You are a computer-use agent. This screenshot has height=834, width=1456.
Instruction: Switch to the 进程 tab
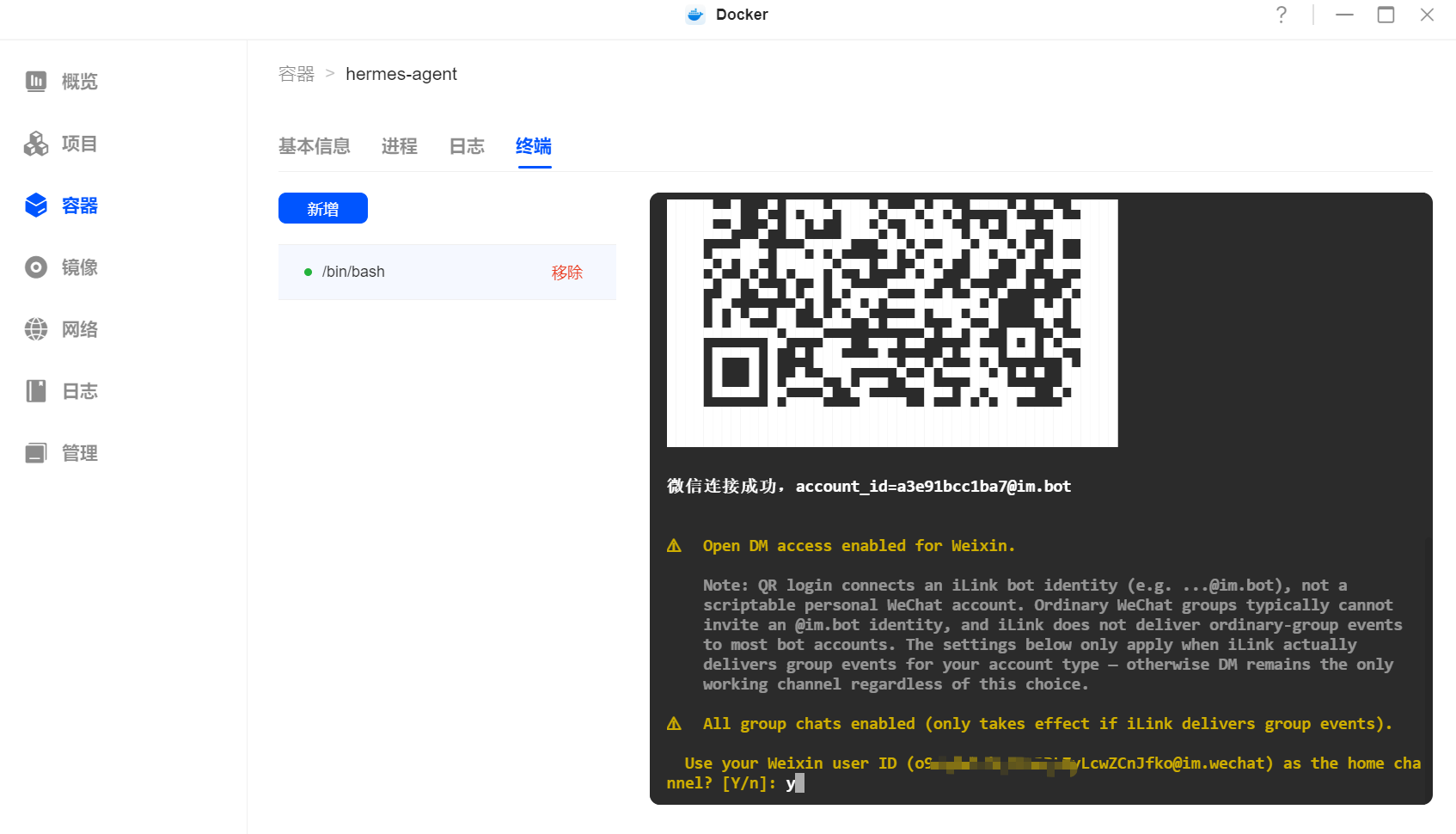point(400,146)
